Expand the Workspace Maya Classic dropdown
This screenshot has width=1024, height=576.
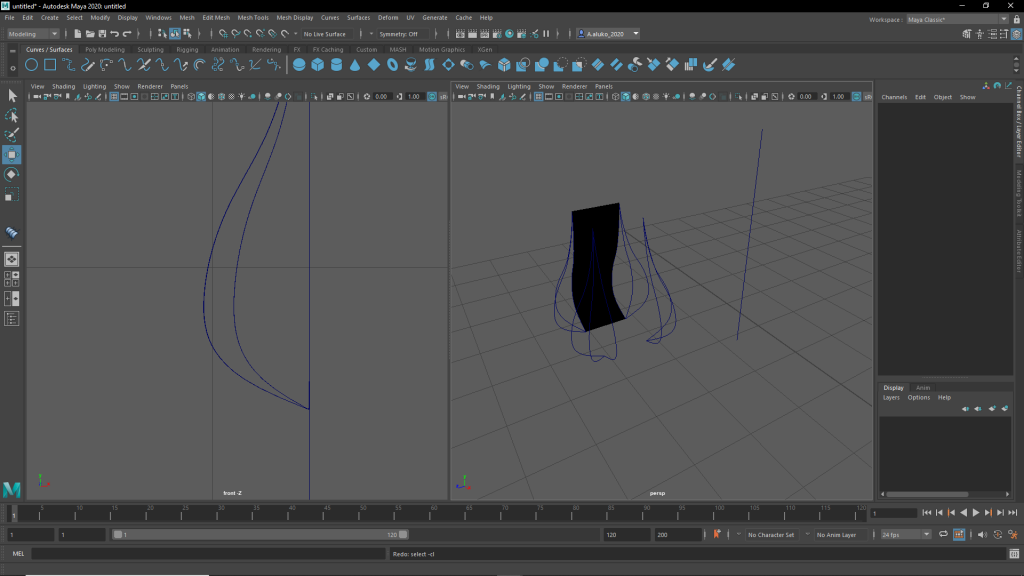[x=958, y=19]
